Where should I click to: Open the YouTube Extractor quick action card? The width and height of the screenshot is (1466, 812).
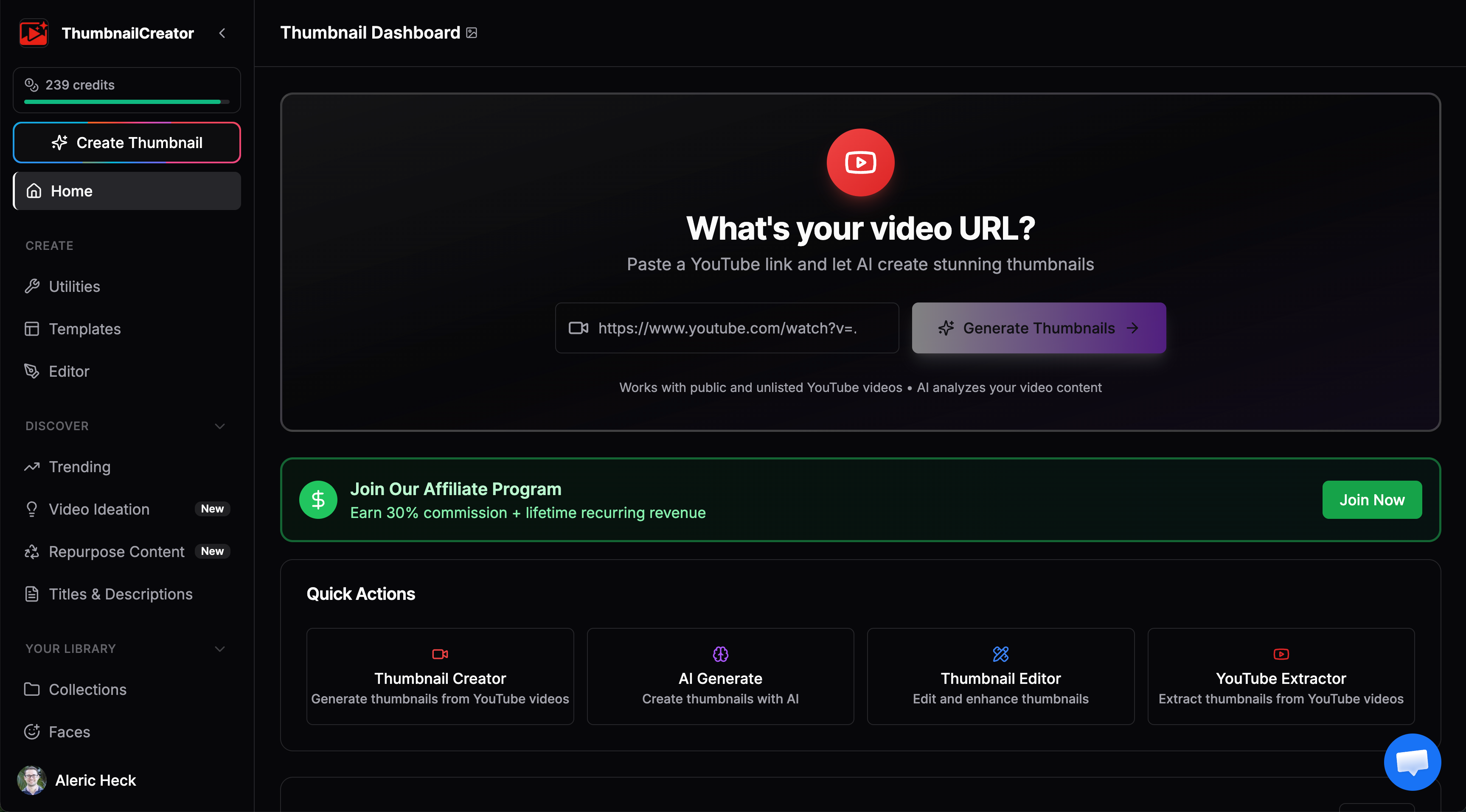click(x=1281, y=677)
